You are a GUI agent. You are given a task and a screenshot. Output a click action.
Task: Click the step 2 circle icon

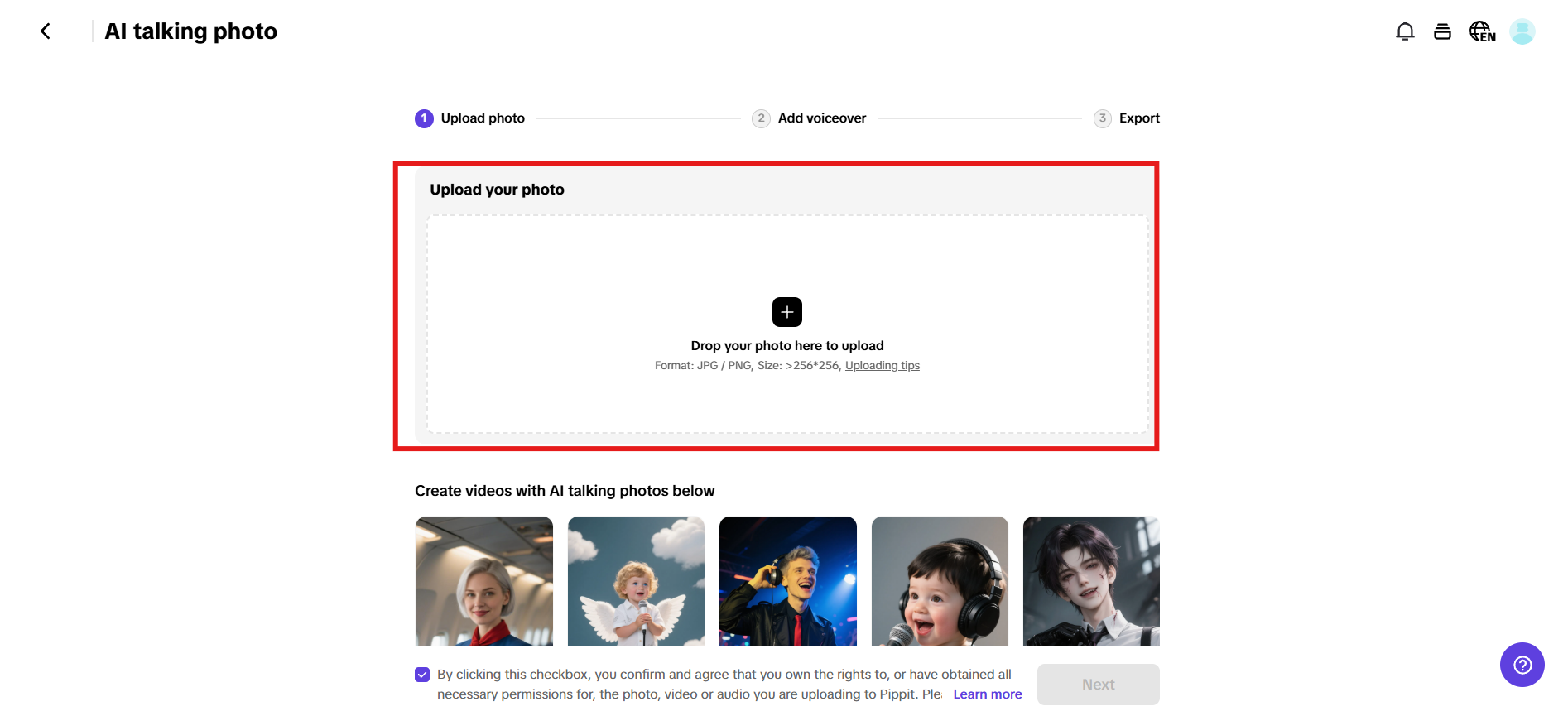tap(761, 118)
